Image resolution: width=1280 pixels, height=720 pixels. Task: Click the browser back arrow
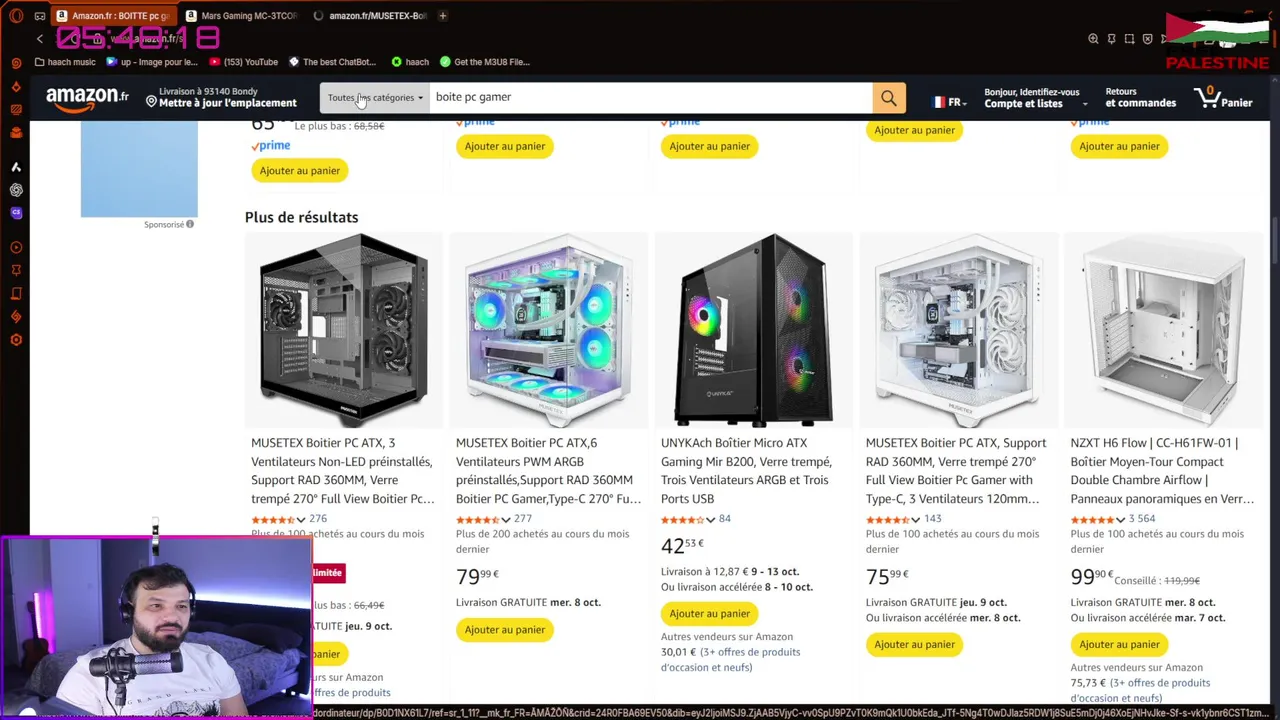(40, 39)
